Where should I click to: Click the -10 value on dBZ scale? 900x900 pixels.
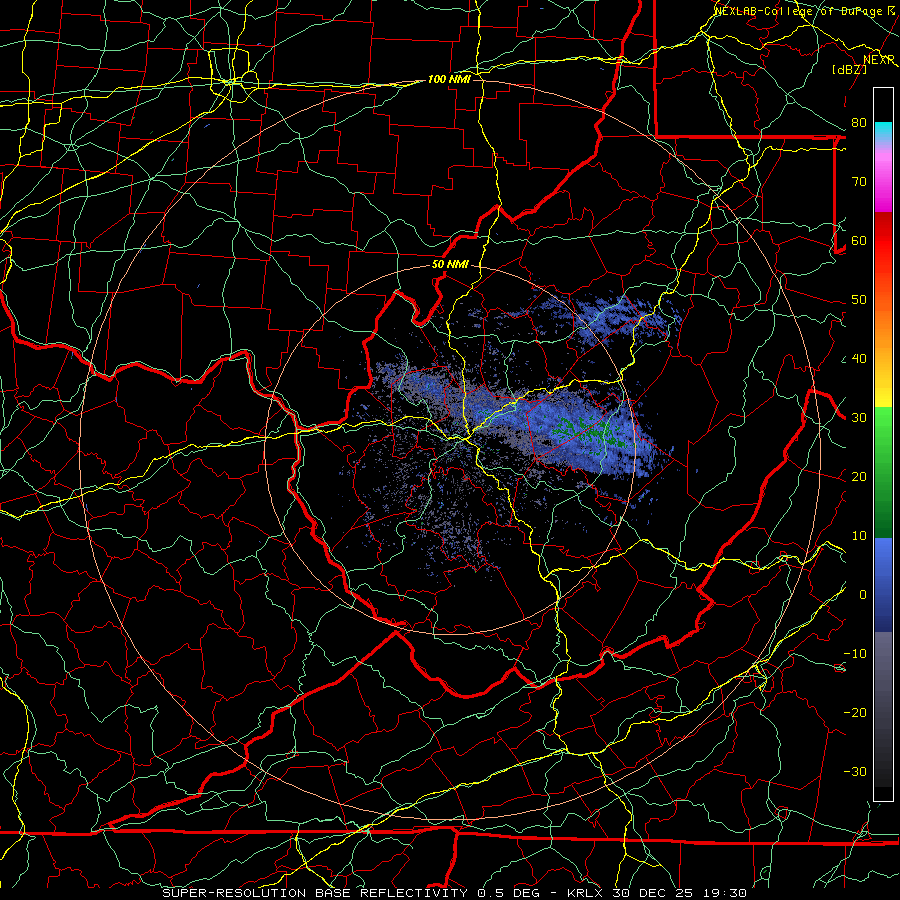pos(855,654)
